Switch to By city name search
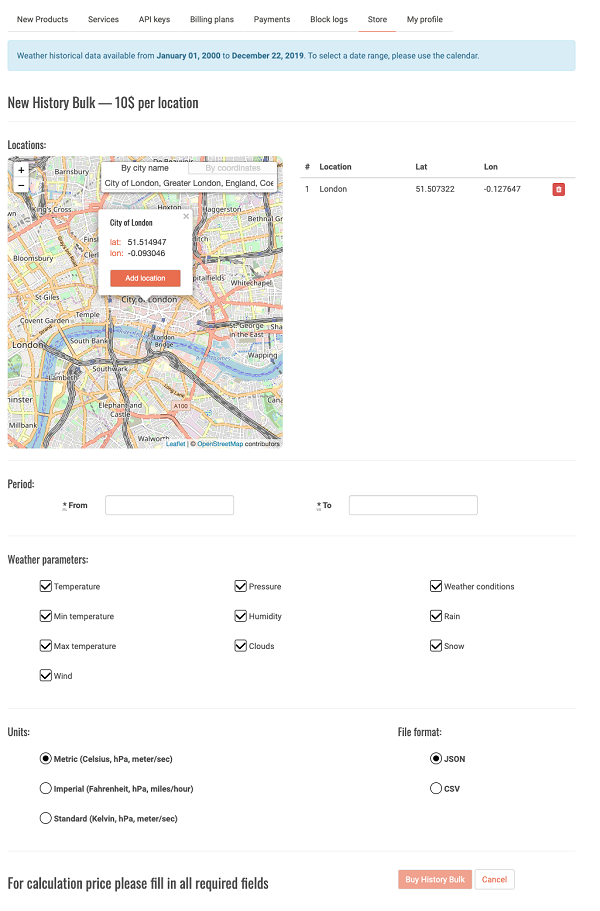Viewport: 600px width, 911px height. coord(145,168)
